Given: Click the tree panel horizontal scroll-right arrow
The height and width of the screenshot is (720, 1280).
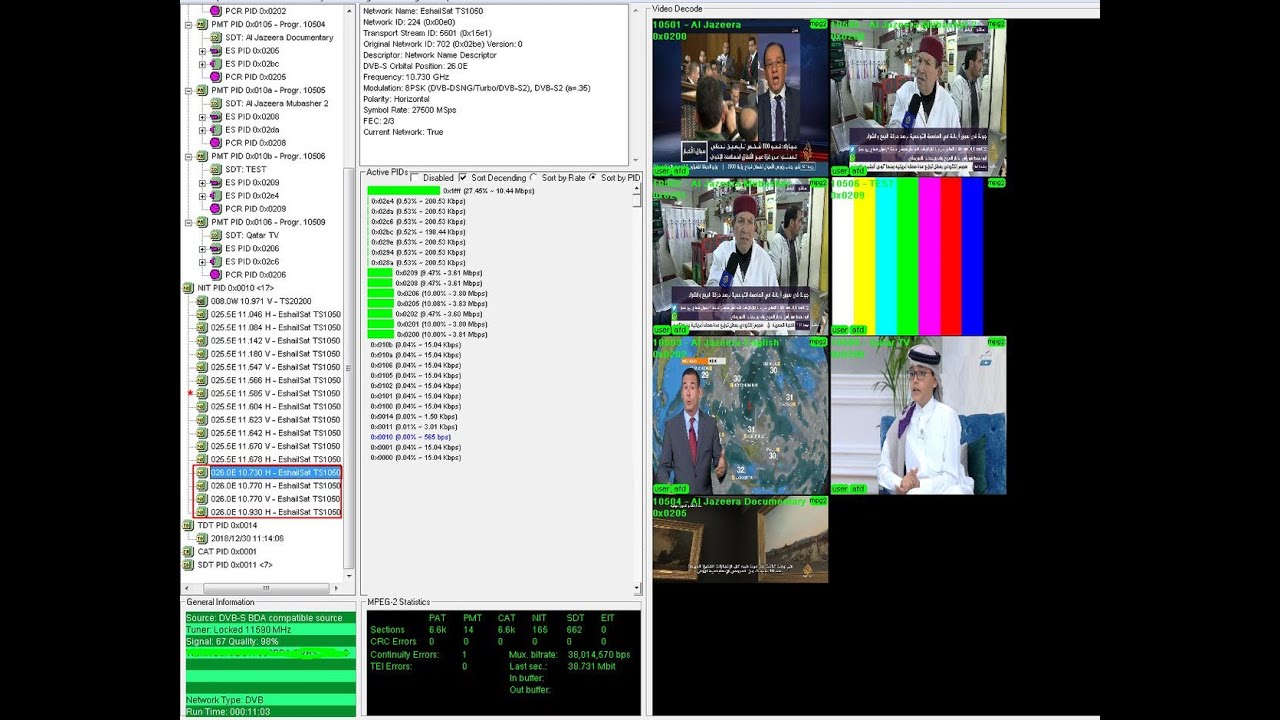Looking at the screenshot, I should pyautogui.click(x=335, y=588).
